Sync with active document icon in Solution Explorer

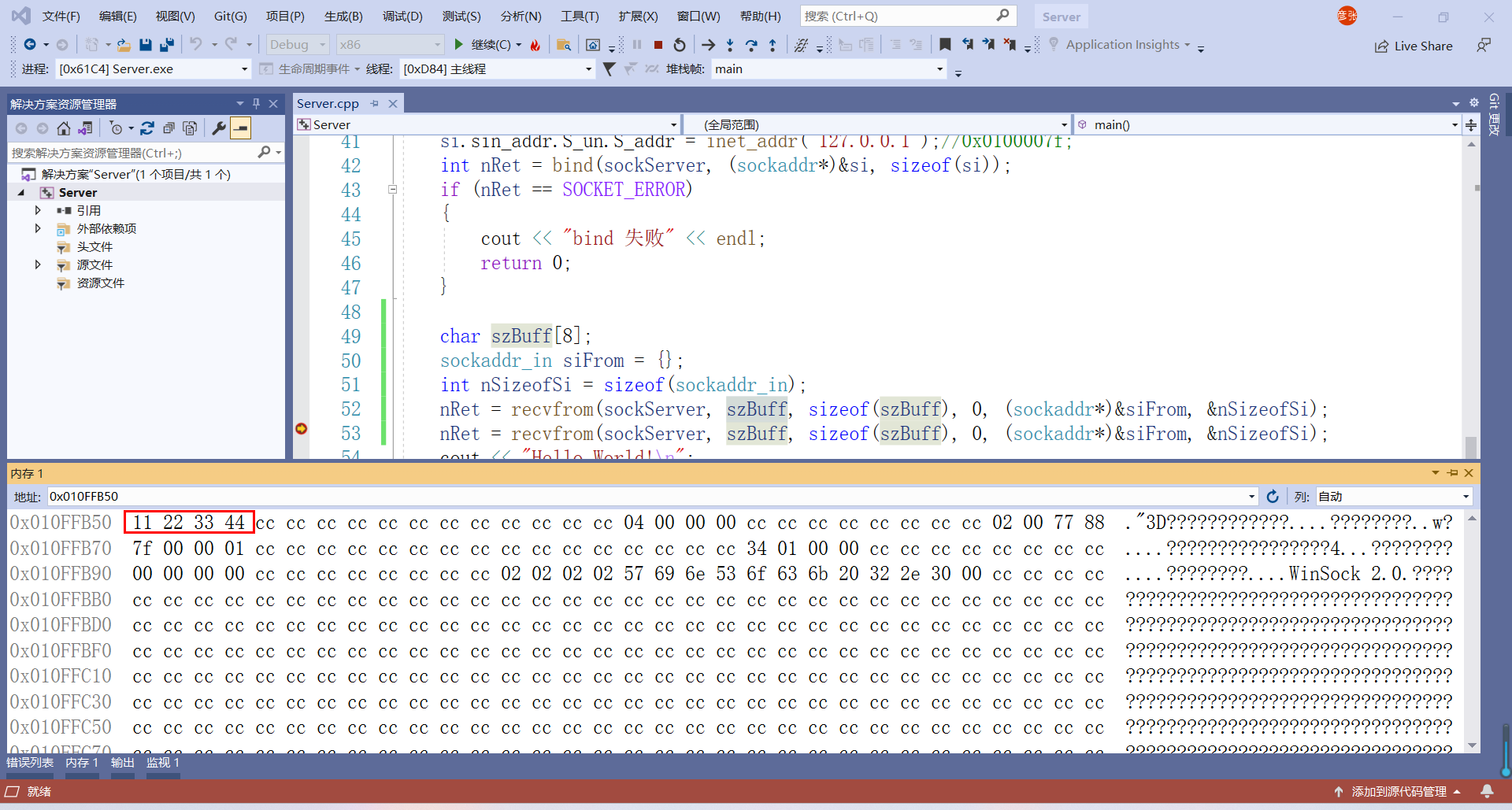coord(147,128)
